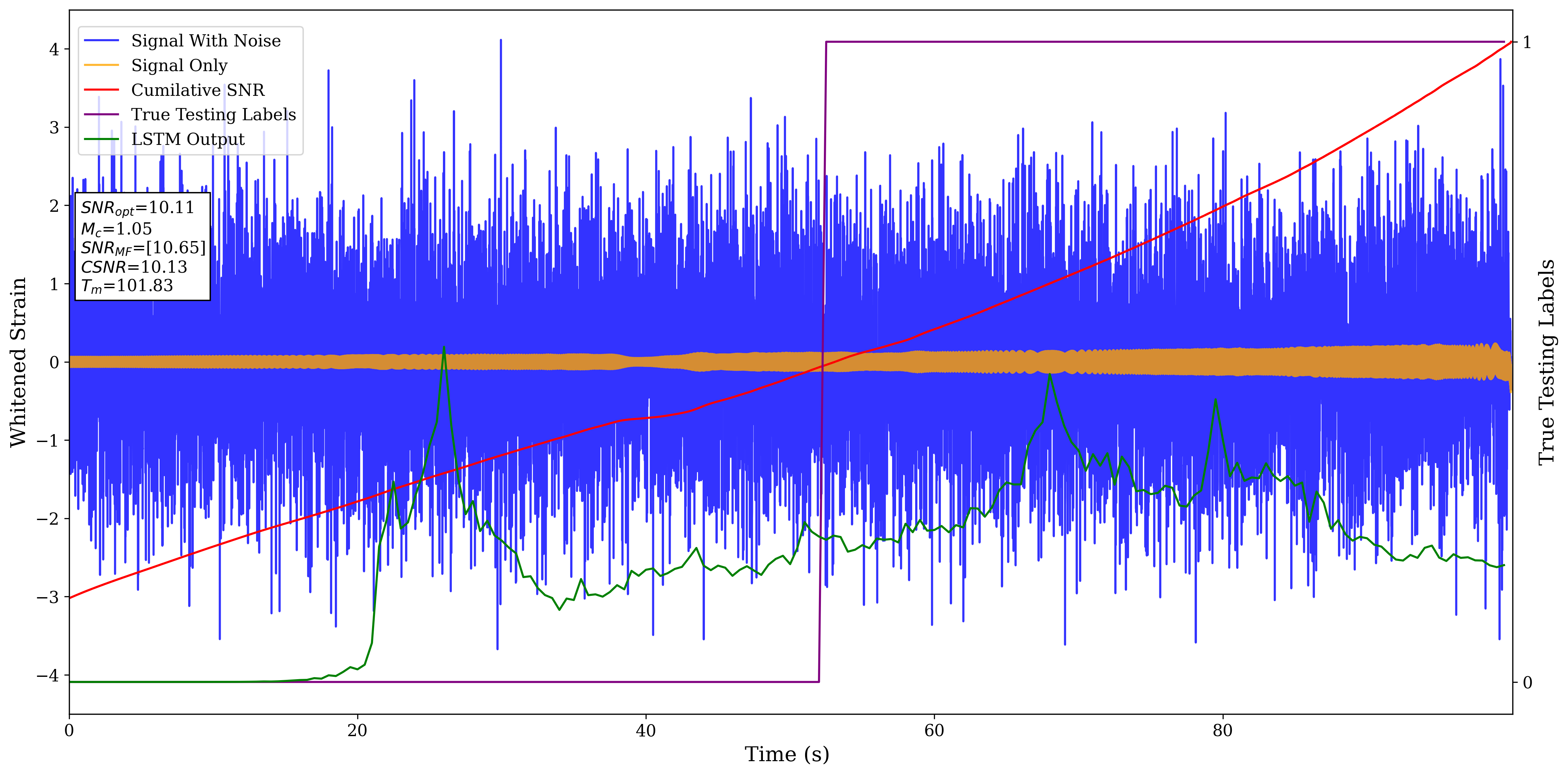Viewport: 1568px width, 775px height.
Task: Click the 'LSTM Output' legend label
Action: [188, 139]
